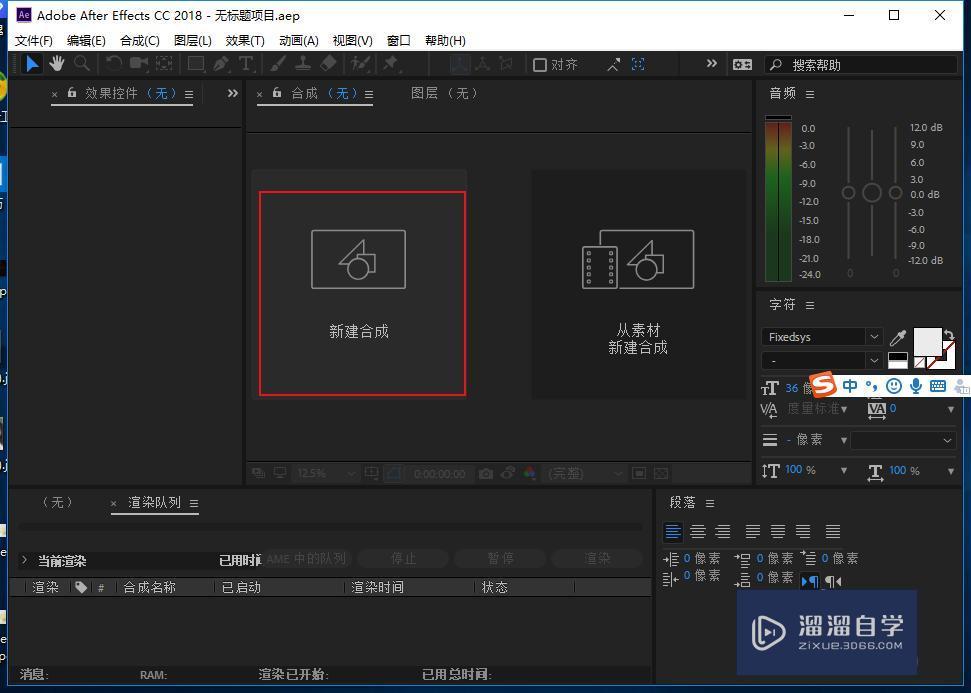Click the eyedropper in the Character panel
Image resolution: width=971 pixels, height=693 pixels.
coord(897,338)
